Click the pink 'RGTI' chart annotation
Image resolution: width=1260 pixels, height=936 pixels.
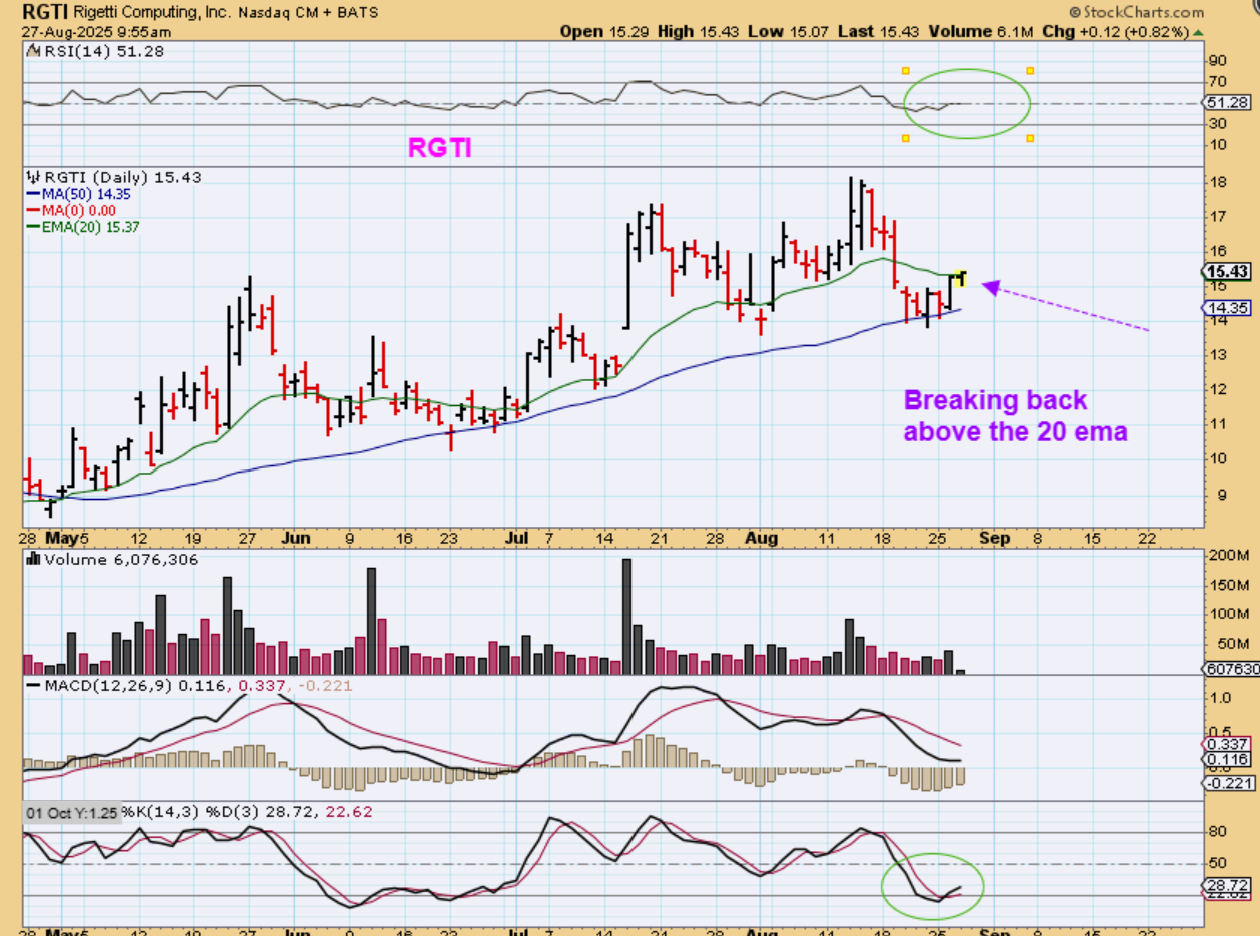[439, 148]
